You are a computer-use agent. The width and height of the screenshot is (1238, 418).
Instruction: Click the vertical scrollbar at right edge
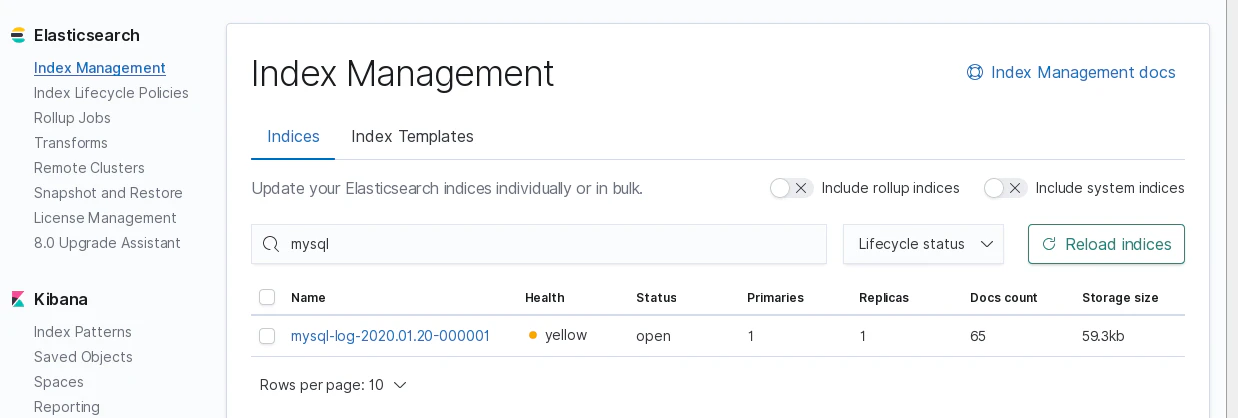[1232, 209]
